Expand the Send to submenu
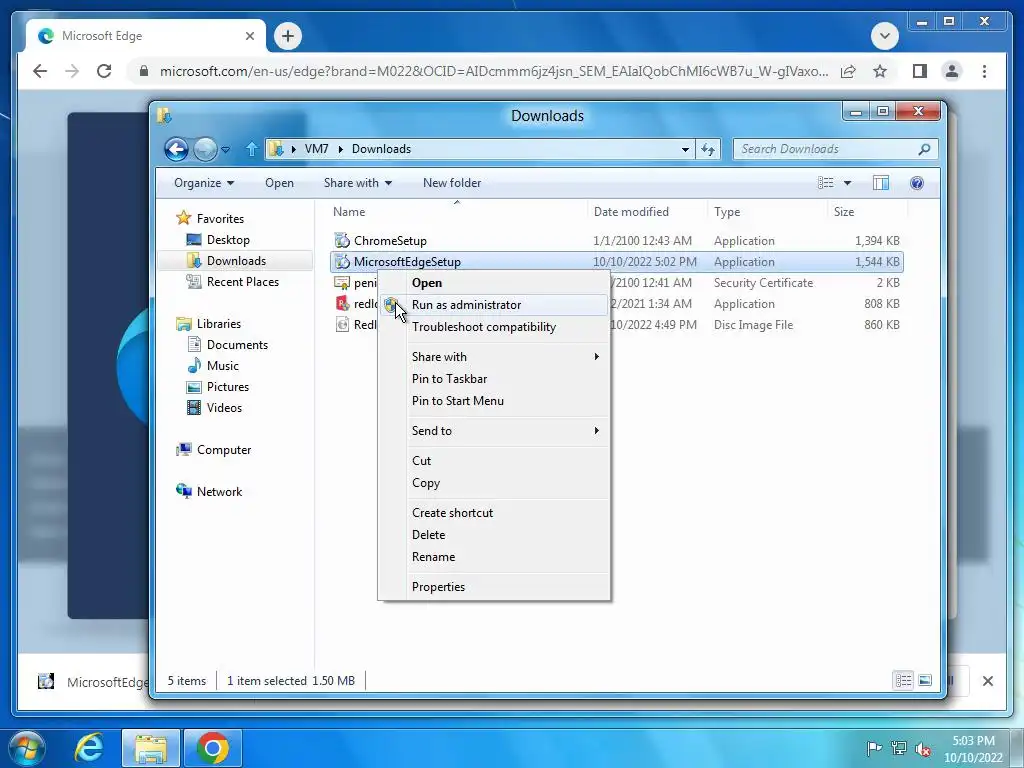The height and width of the screenshot is (768, 1024). [494, 431]
